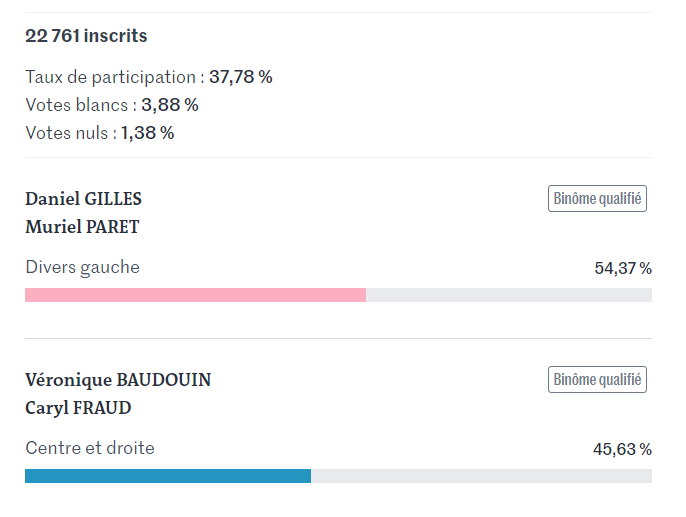686x517 pixels.
Task: Click the Votes blancs 3,88 % line
Action: pos(112,105)
